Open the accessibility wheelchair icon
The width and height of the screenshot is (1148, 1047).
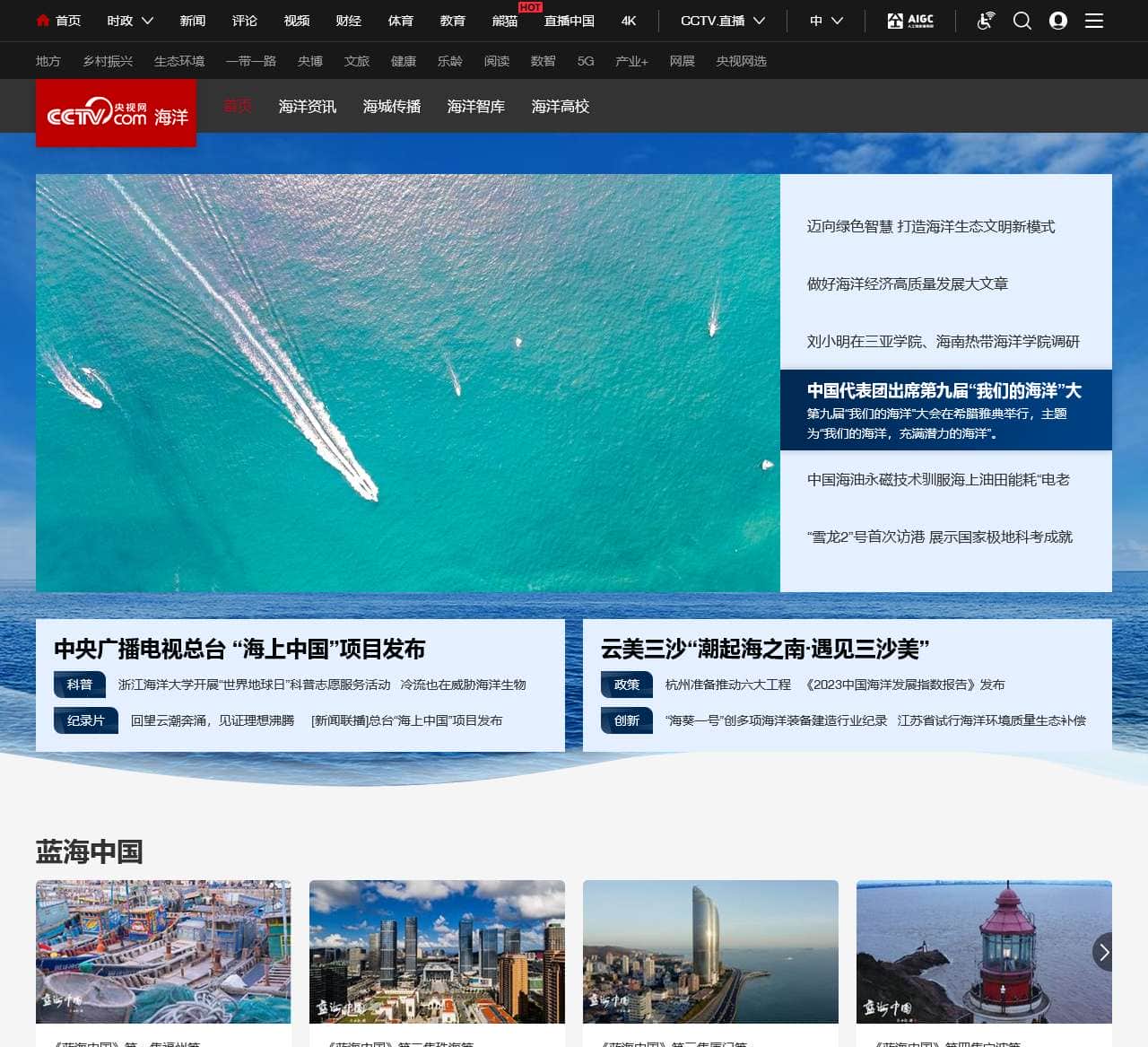click(x=985, y=20)
